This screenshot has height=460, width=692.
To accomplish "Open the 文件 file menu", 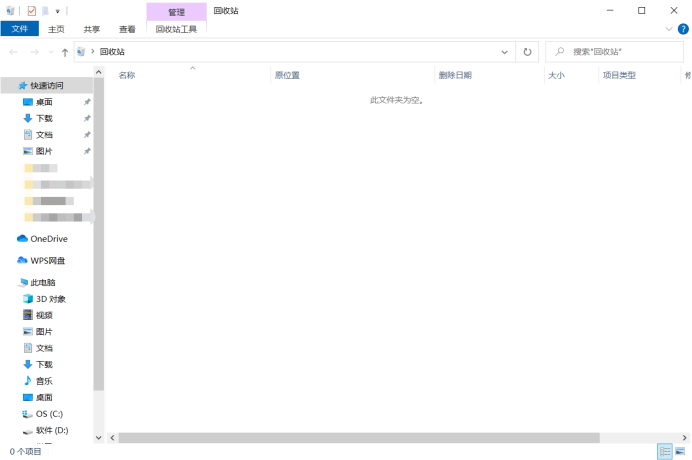I will tap(19, 29).
